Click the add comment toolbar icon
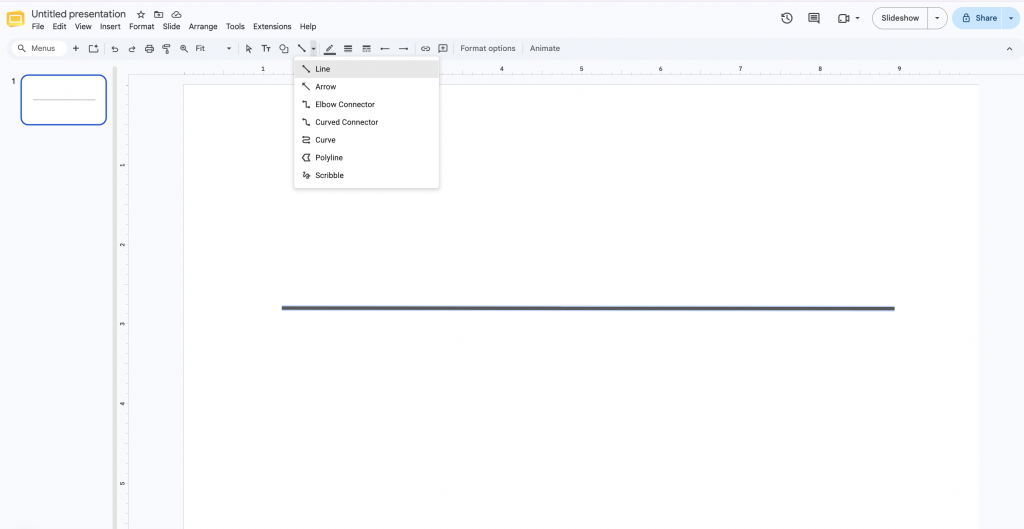 click(x=443, y=48)
